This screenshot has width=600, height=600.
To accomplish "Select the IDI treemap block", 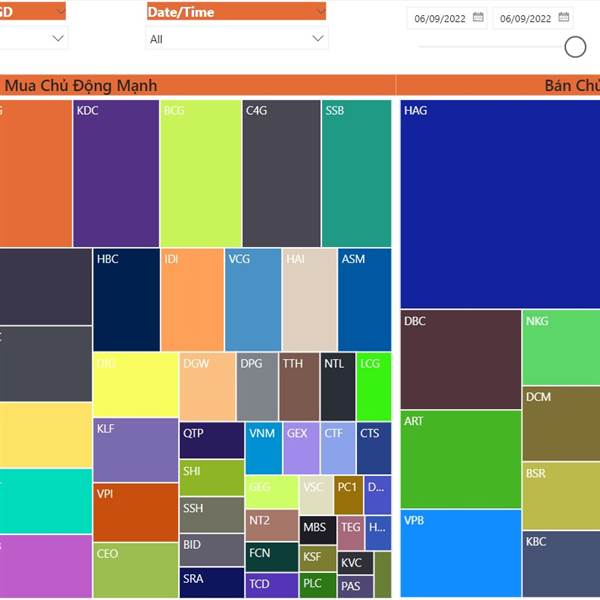I will click(192, 300).
